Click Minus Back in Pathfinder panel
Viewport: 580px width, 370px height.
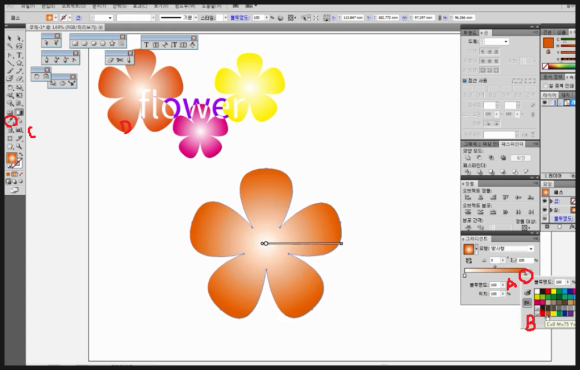526,172
